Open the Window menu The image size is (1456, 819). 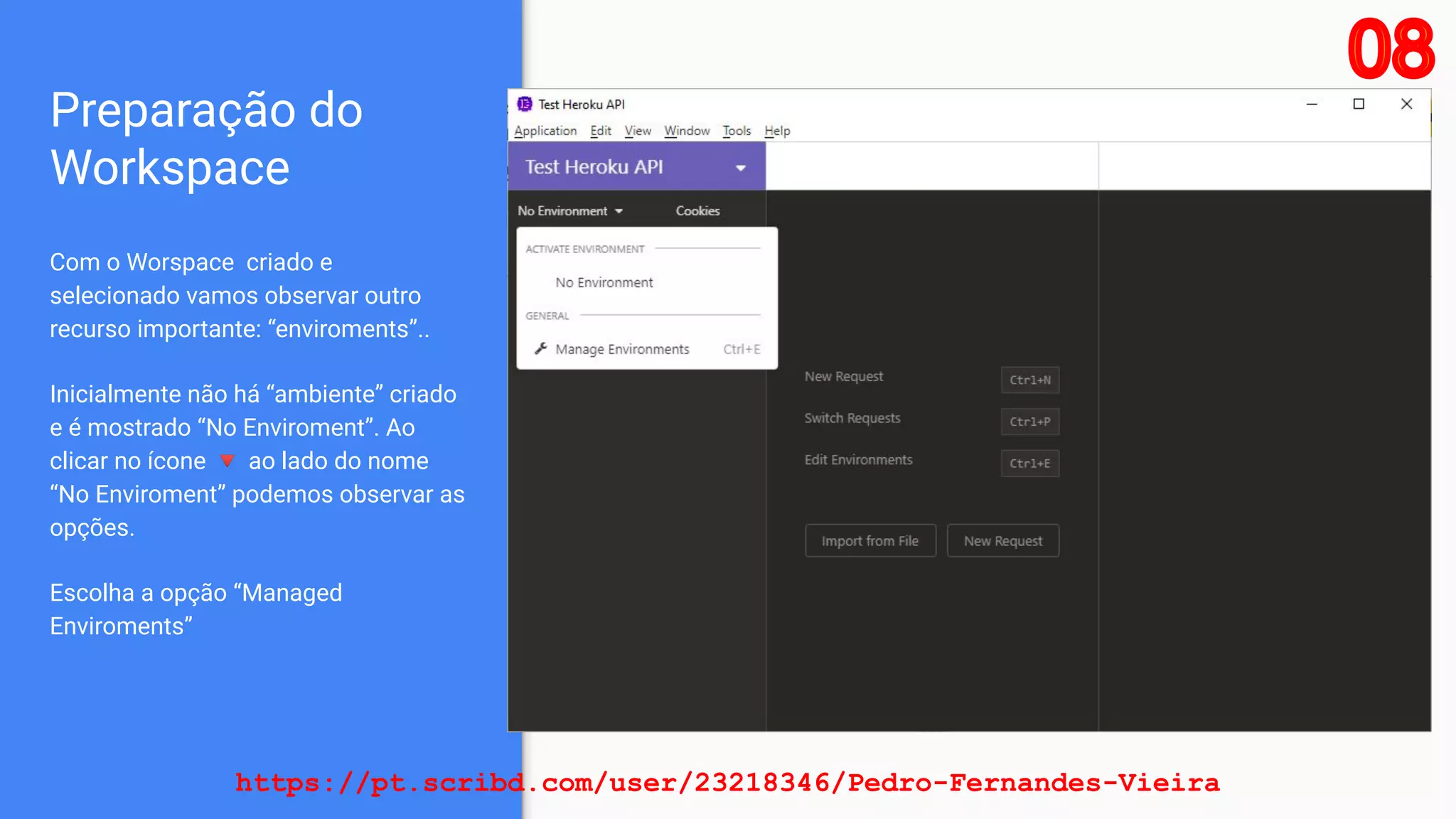pos(687,131)
